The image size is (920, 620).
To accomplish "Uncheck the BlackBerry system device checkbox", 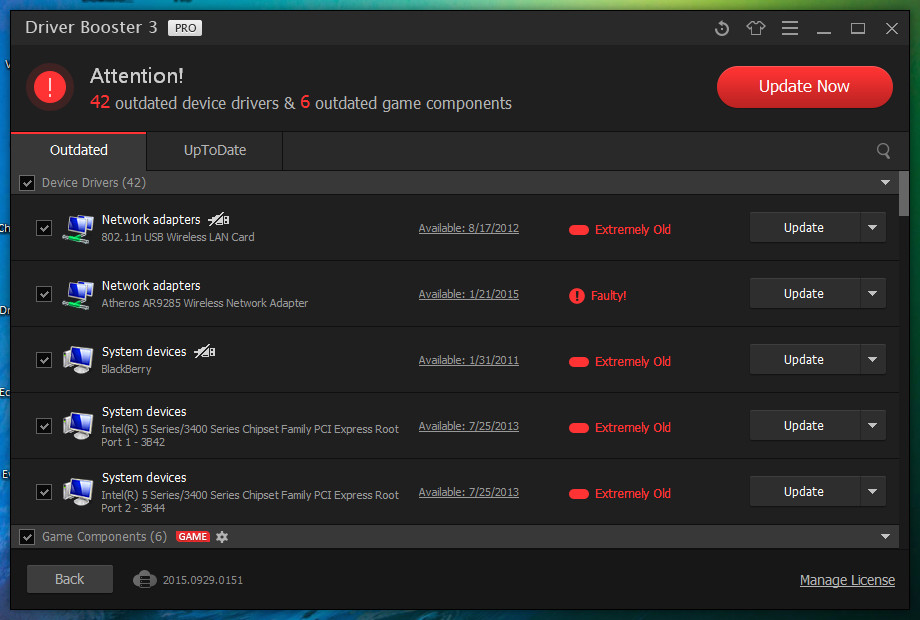I will [x=44, y=360].
